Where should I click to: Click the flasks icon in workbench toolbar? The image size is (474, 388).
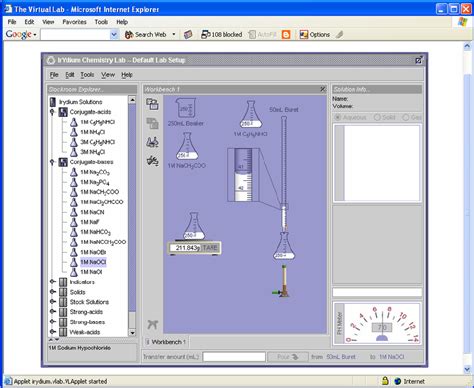(x=153, y=142)
